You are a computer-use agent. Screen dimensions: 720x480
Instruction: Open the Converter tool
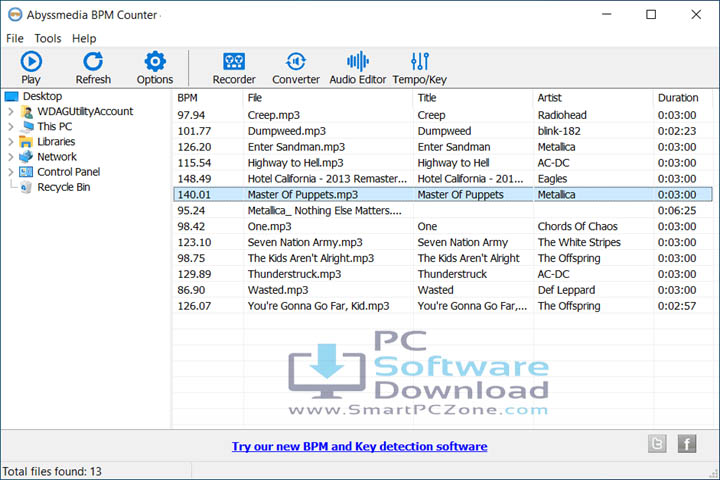click(x=296, y=61)
